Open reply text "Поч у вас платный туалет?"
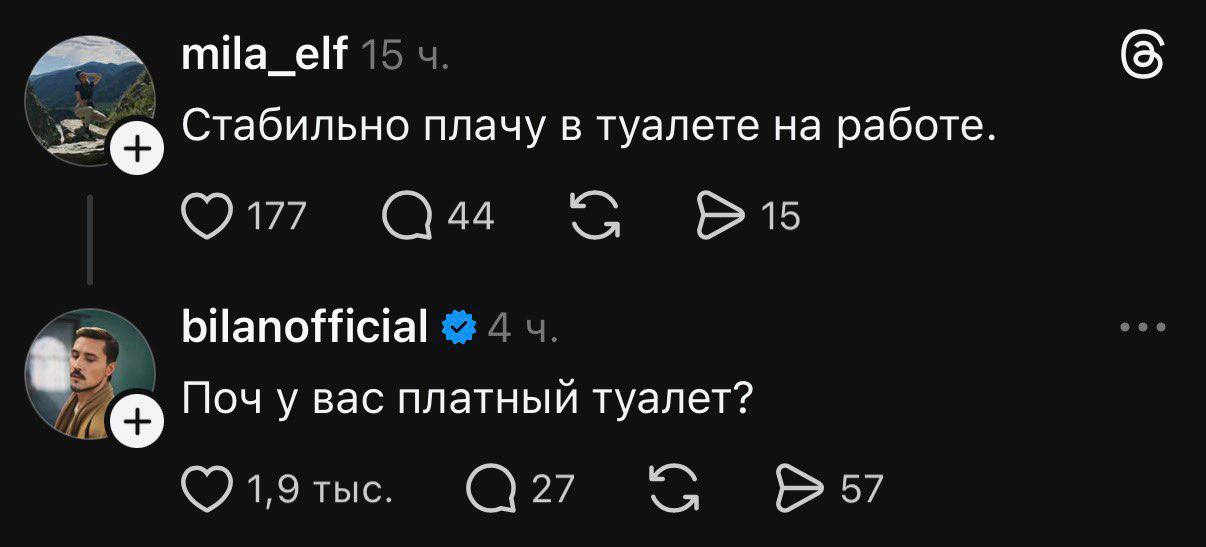The width and height of the screenshot is (1206, 547). pos(466,400)
